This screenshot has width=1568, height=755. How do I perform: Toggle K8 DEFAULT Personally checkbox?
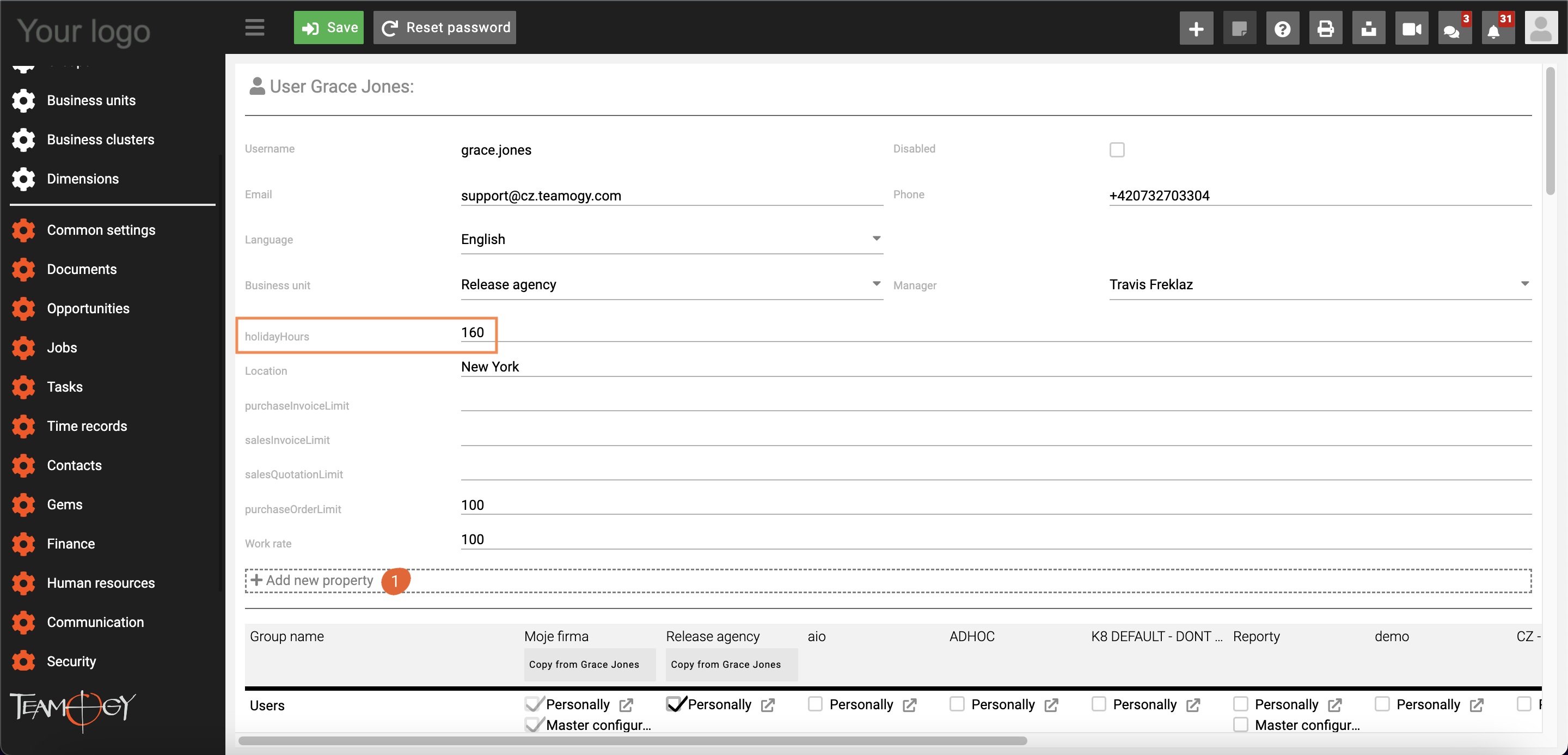coord(1099,704)
